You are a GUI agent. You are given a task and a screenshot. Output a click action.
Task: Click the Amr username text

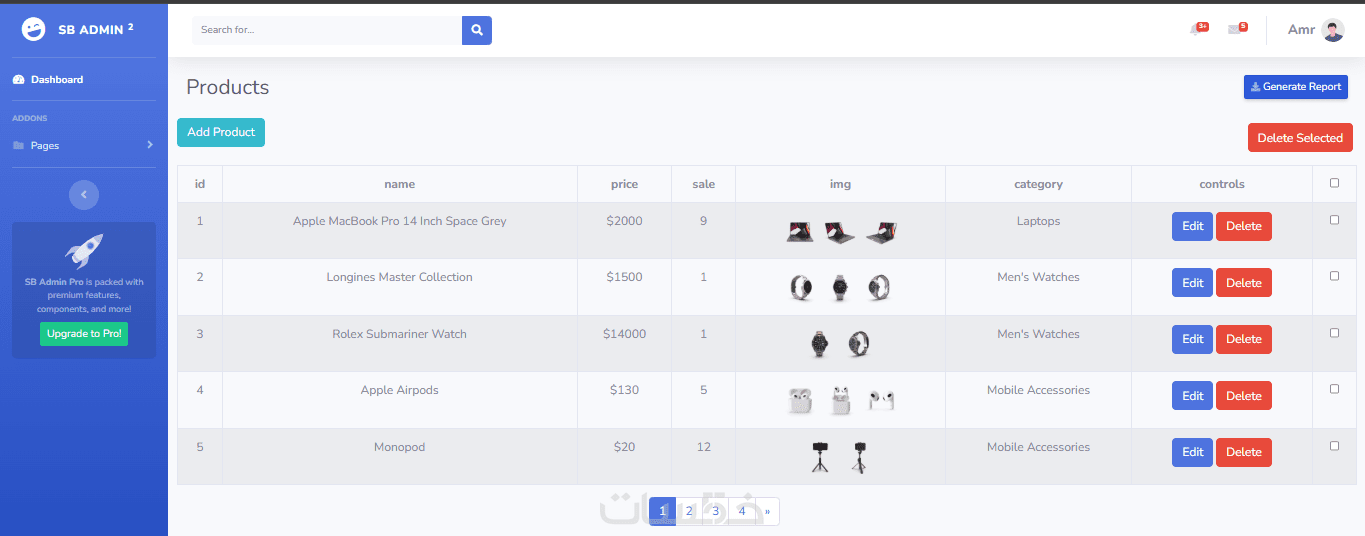click(x=1301, y=30)
